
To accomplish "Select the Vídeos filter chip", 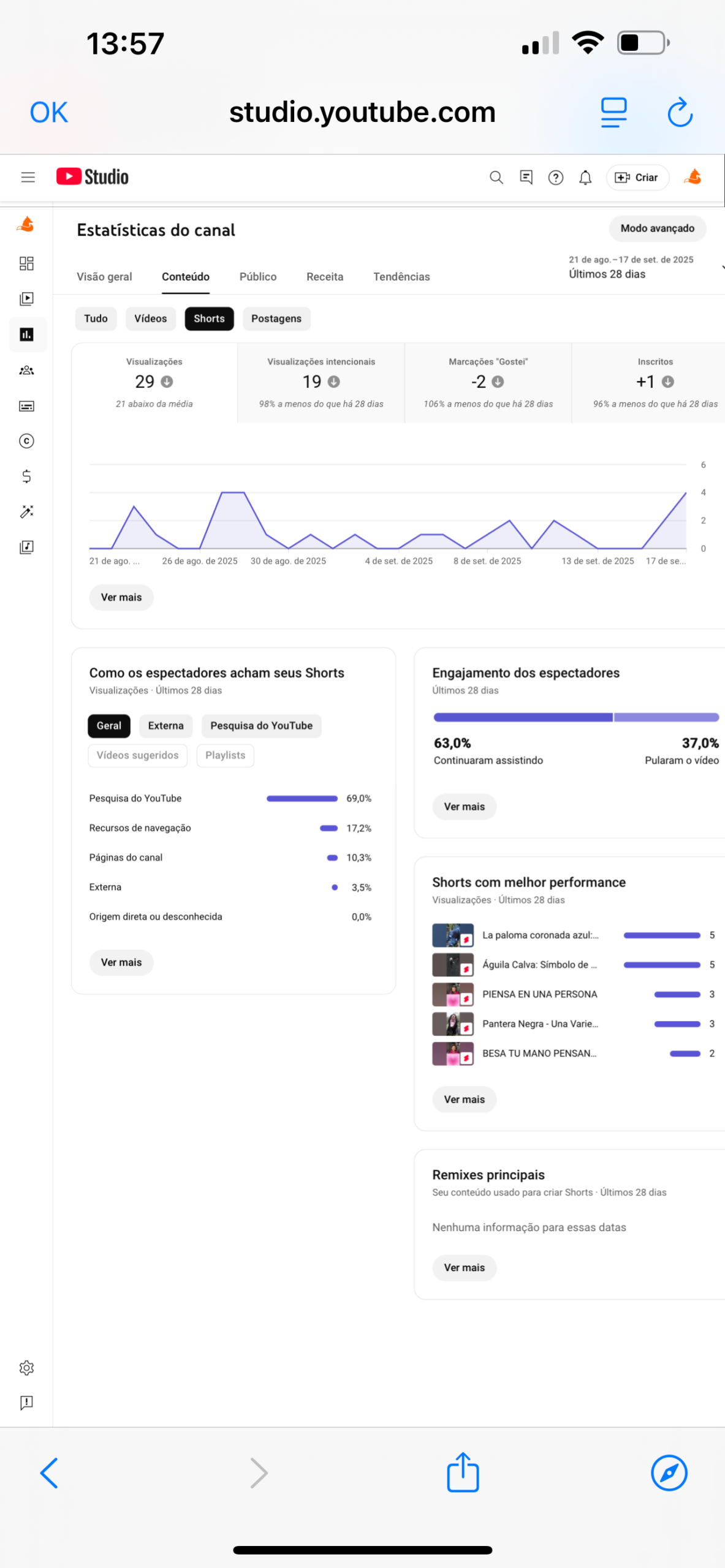I will (150, 318).
